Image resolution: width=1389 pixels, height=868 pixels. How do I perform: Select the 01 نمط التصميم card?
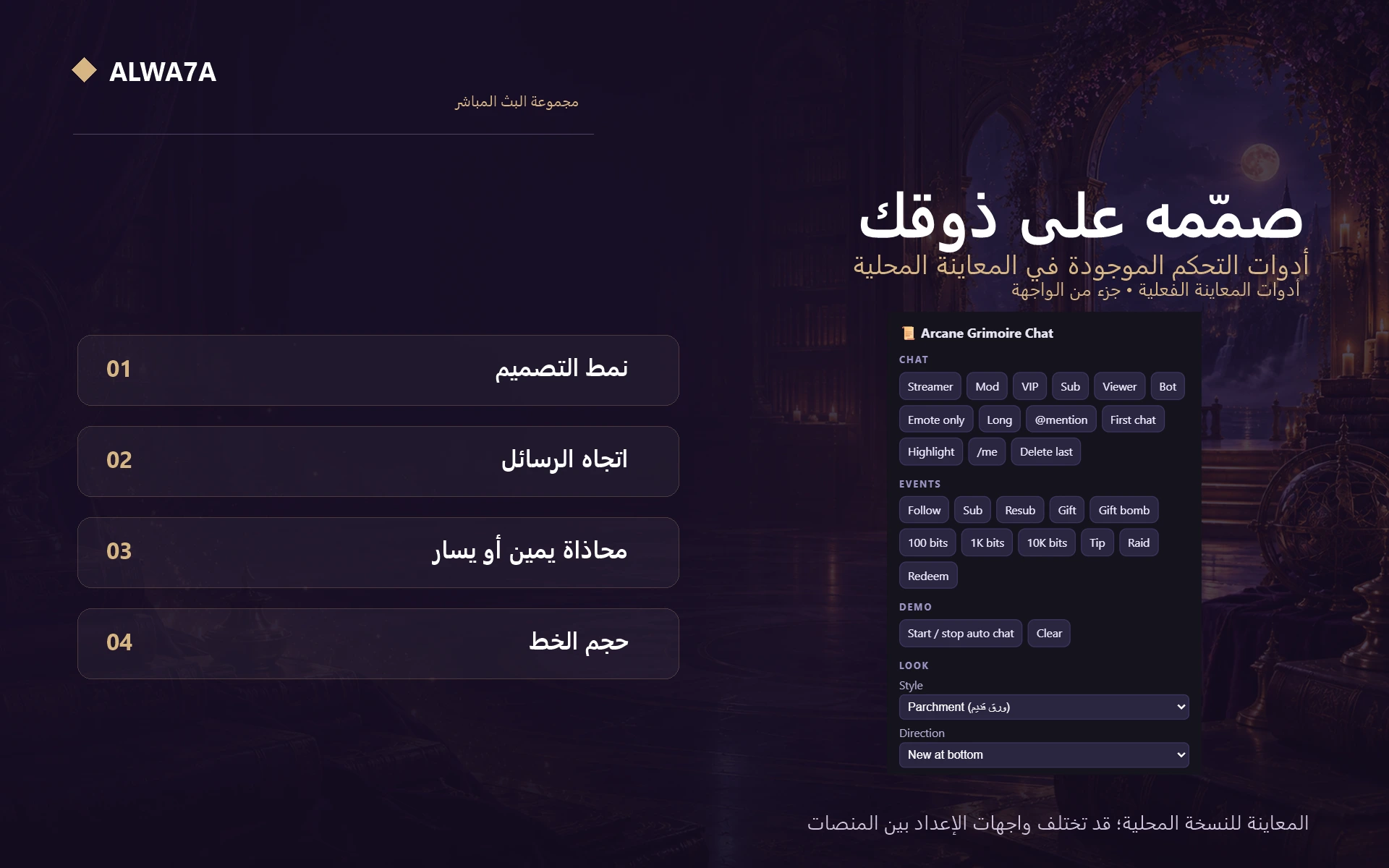pos(378,370)
